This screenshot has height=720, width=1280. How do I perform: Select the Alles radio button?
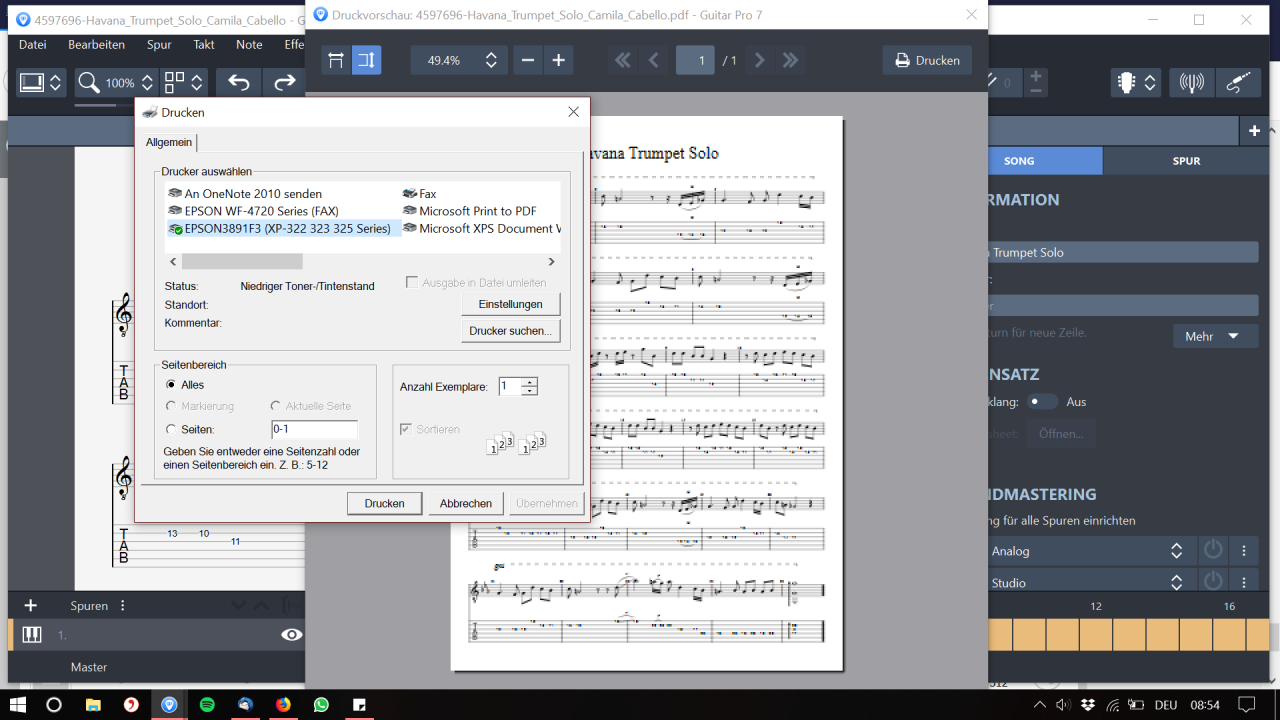tap(171, 384)
